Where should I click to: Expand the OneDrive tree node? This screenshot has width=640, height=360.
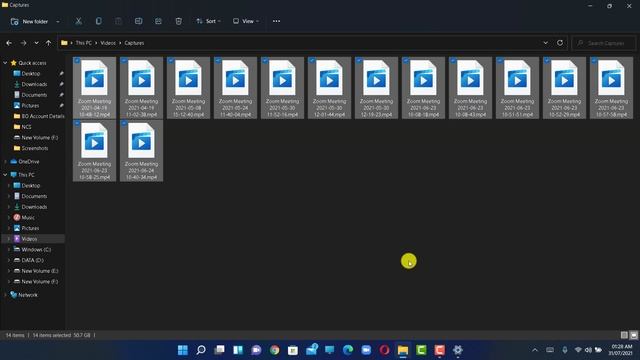5,162
